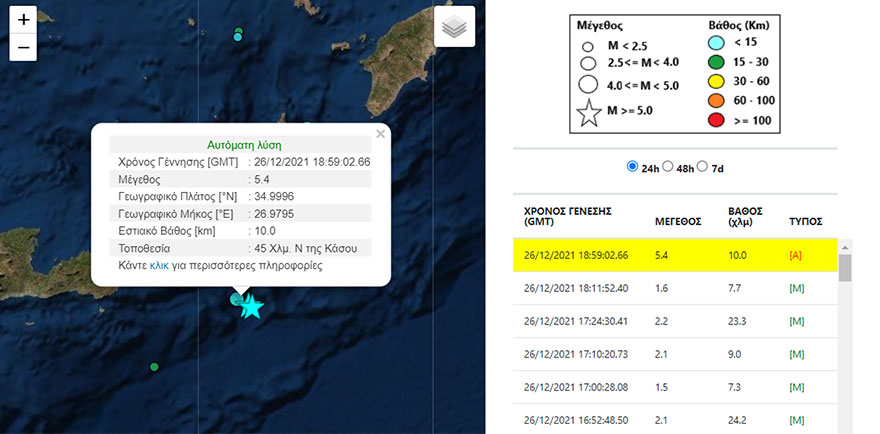Zoom out on the map
The height and width of the screenshot is (434, 880).
[x=24, y=47]
